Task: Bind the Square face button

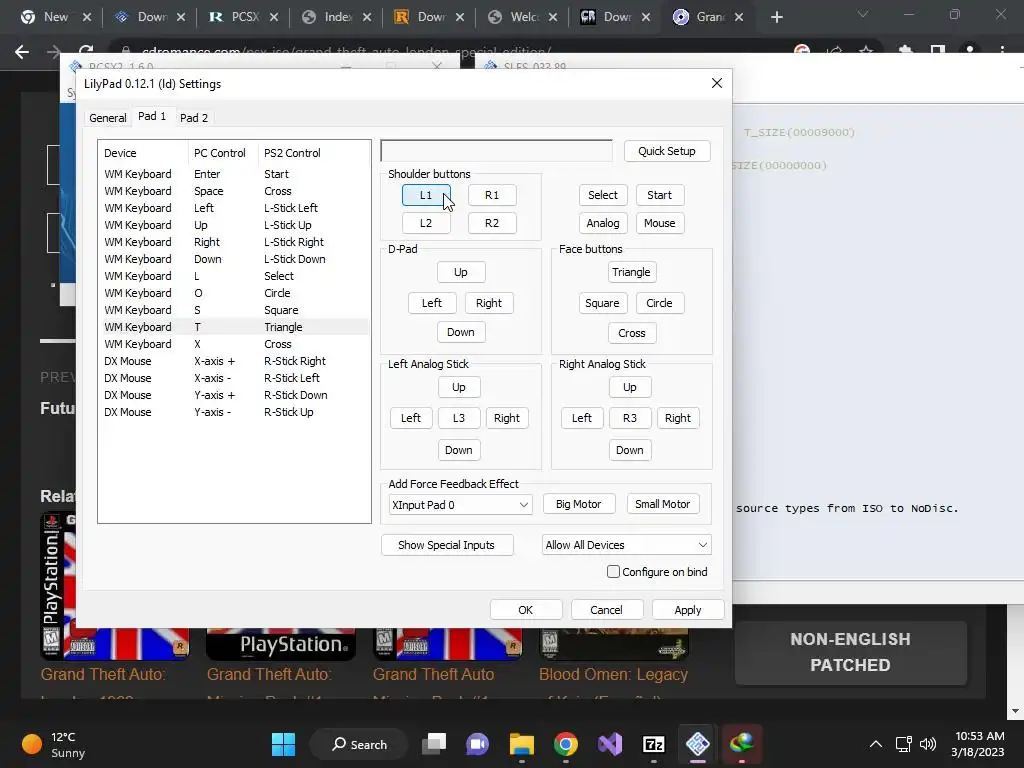Action: (x=602, y=303)
